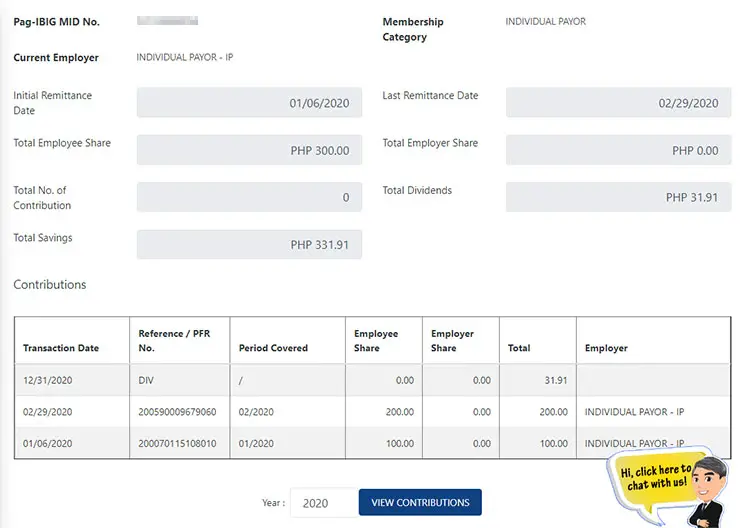Select reference number 200070115108010
Viewport: 750px width, 528px height.
click(177, 443)
